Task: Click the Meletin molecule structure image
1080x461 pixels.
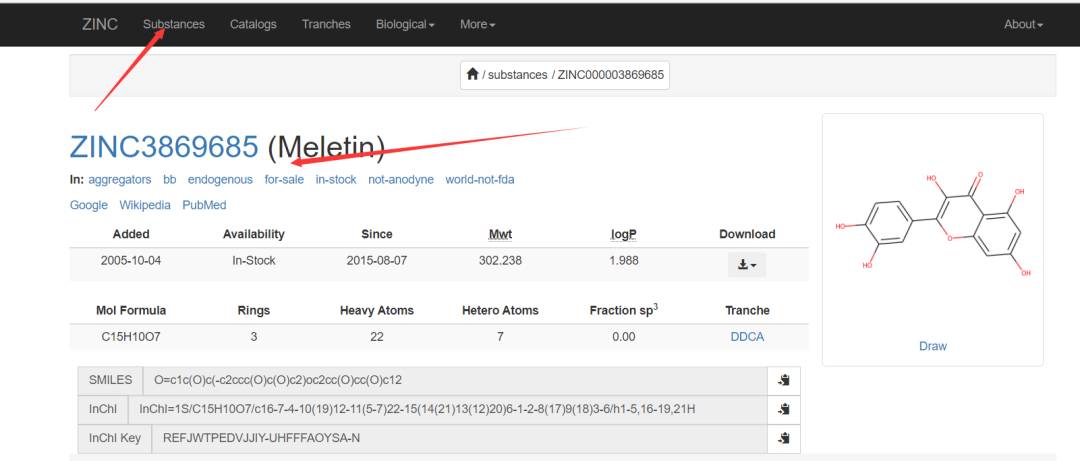Action: 933,224
